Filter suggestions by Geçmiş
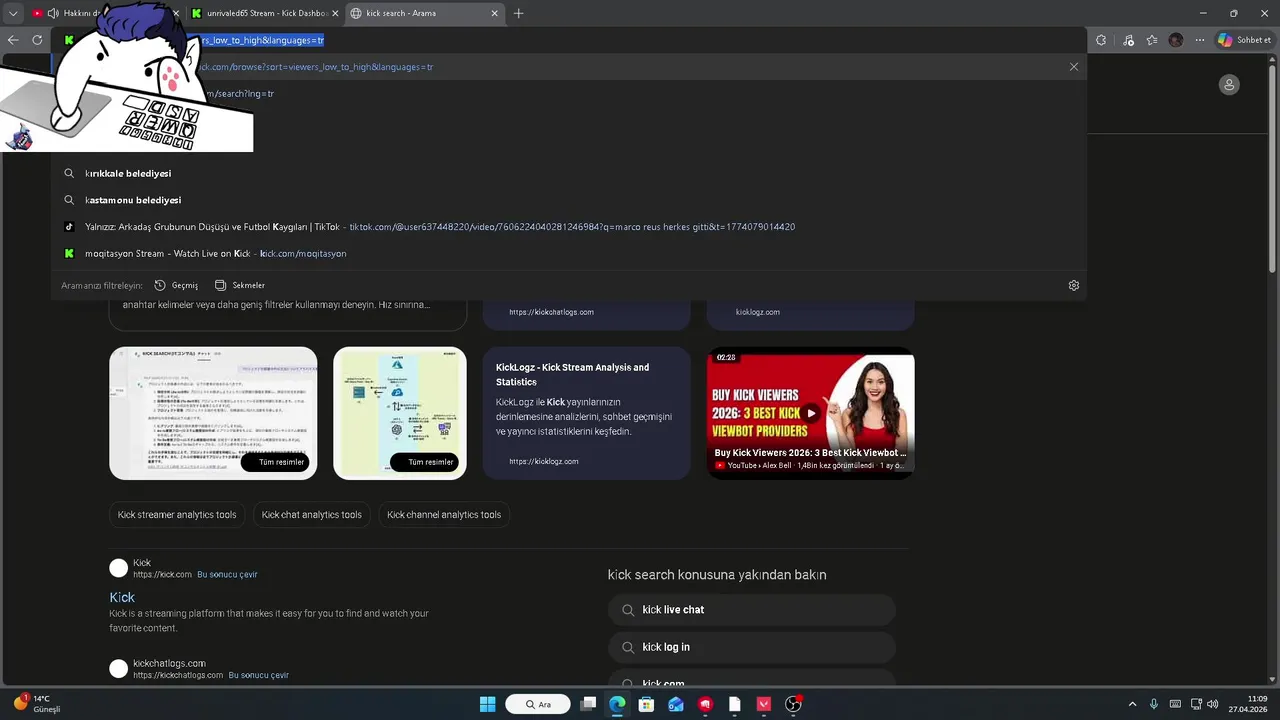Viewport: 1280px width, 720px height. click(x=176, y=285)
